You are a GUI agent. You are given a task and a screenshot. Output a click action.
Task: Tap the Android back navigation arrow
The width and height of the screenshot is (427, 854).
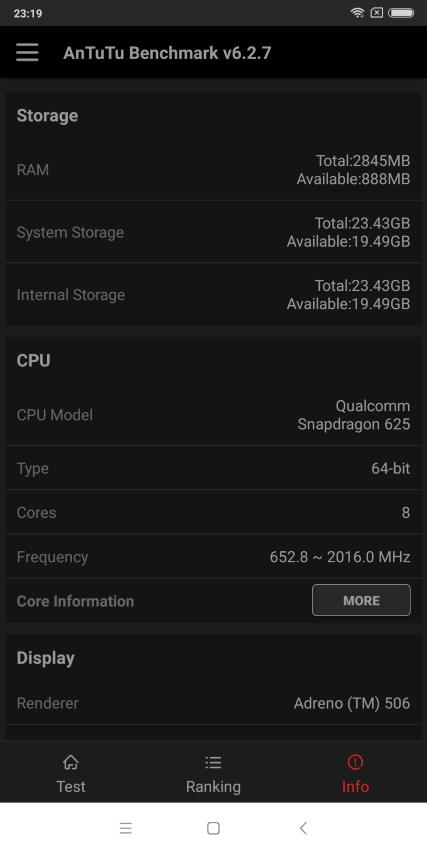click(303, 828)
